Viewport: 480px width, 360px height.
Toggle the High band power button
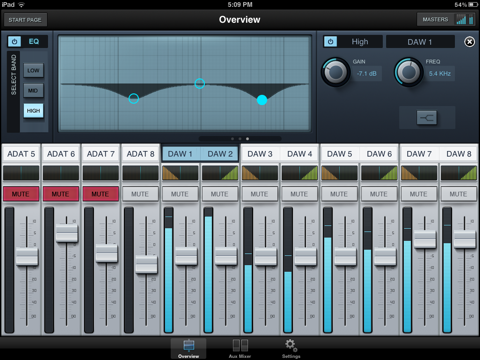tap(330, 42)
